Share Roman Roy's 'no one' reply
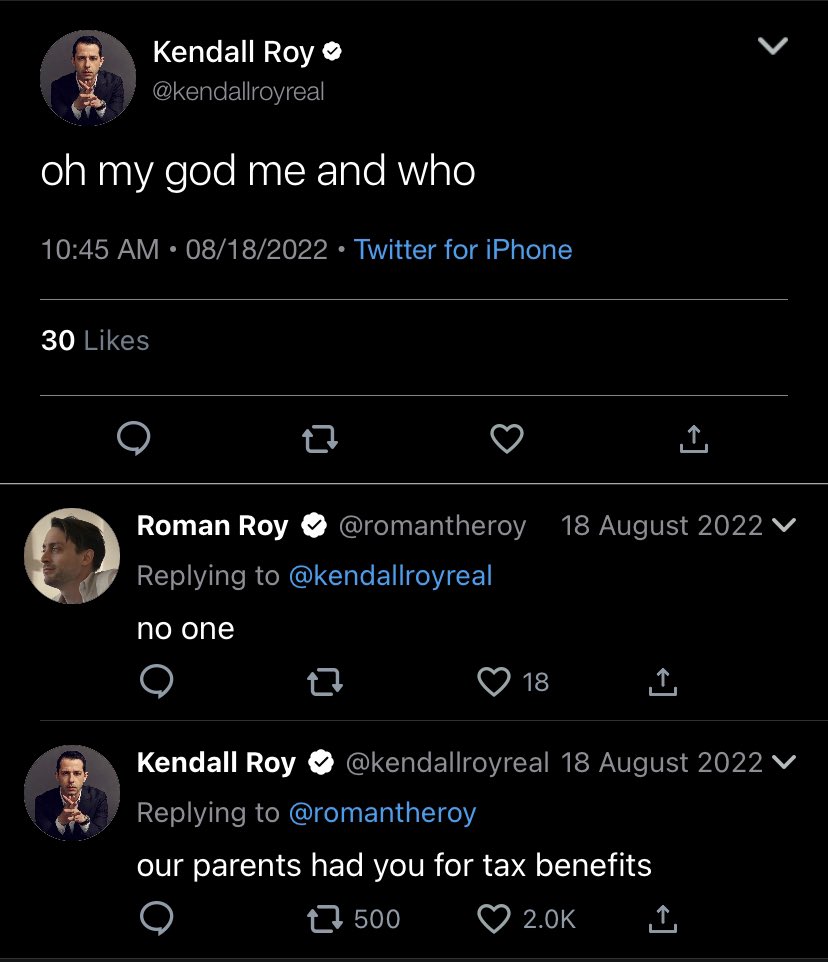Image resolution: width=828 pixels, height=962 pixels. click(x=661, y=682)
